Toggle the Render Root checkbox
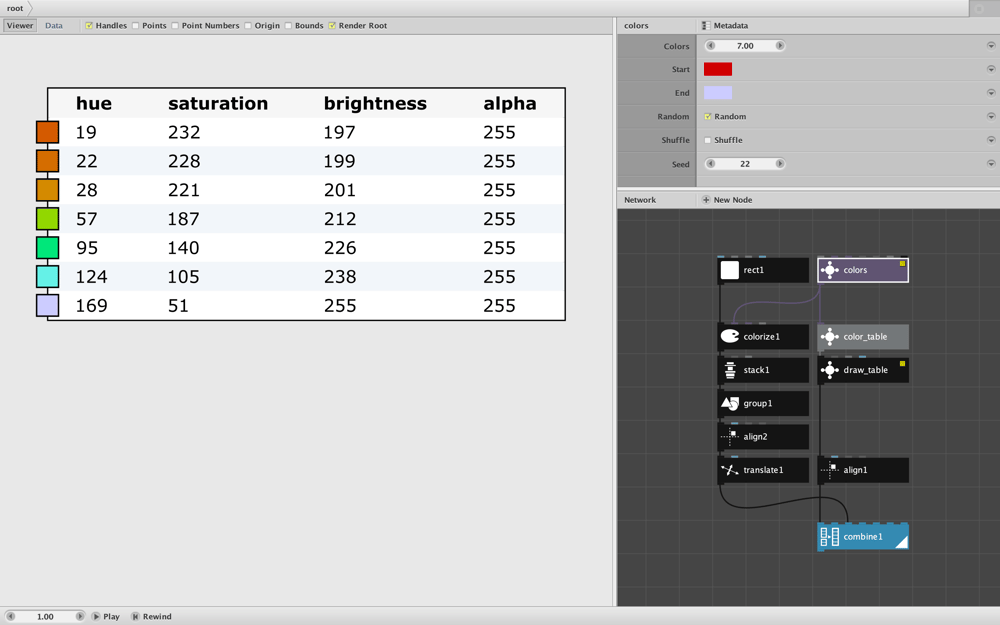Image resolution: width=1000 pixels, height=625 pixels. (x=332, y=26)
